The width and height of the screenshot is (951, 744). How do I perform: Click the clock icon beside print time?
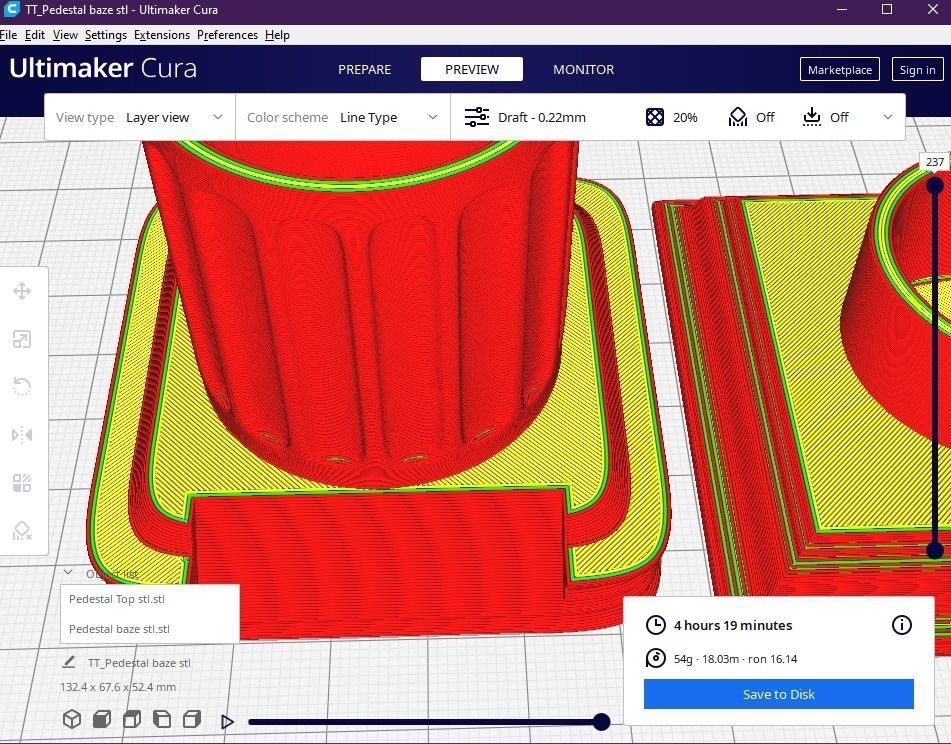pyautogui.click(x=656, y=625)
